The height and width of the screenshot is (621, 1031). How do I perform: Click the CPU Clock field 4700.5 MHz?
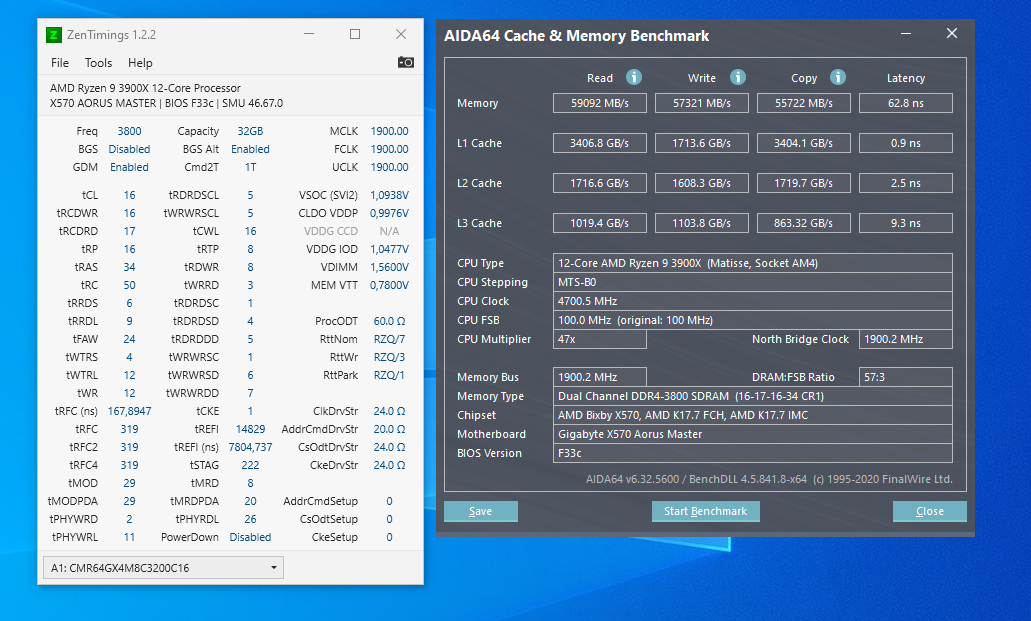click(753, 301)
